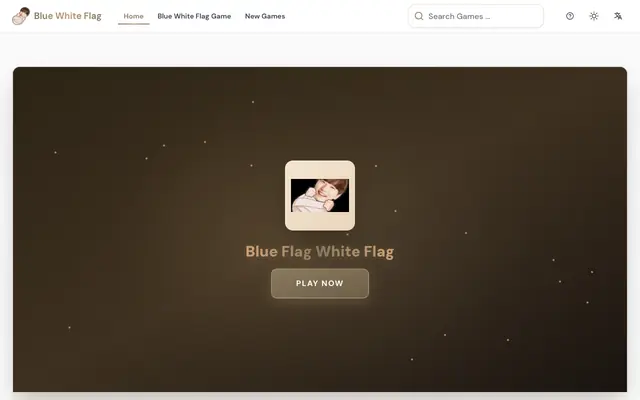Click the Blue Flag White Flag game thumbnail

320,196
